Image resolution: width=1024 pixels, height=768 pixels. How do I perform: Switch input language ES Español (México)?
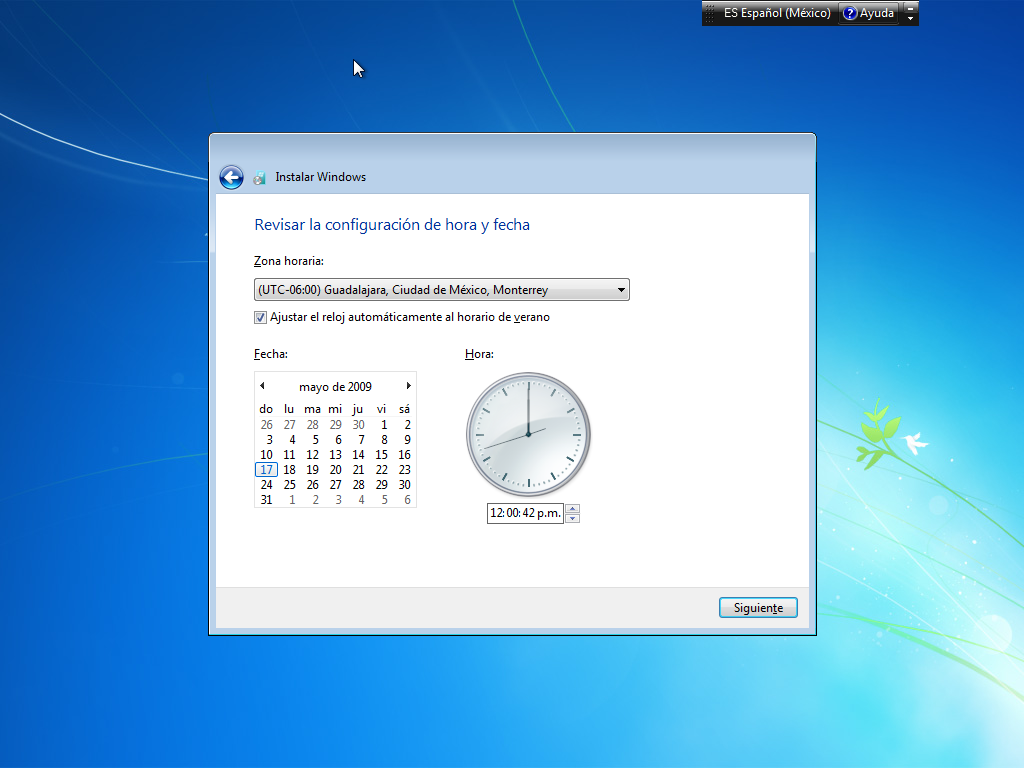[x=777, y=13]
